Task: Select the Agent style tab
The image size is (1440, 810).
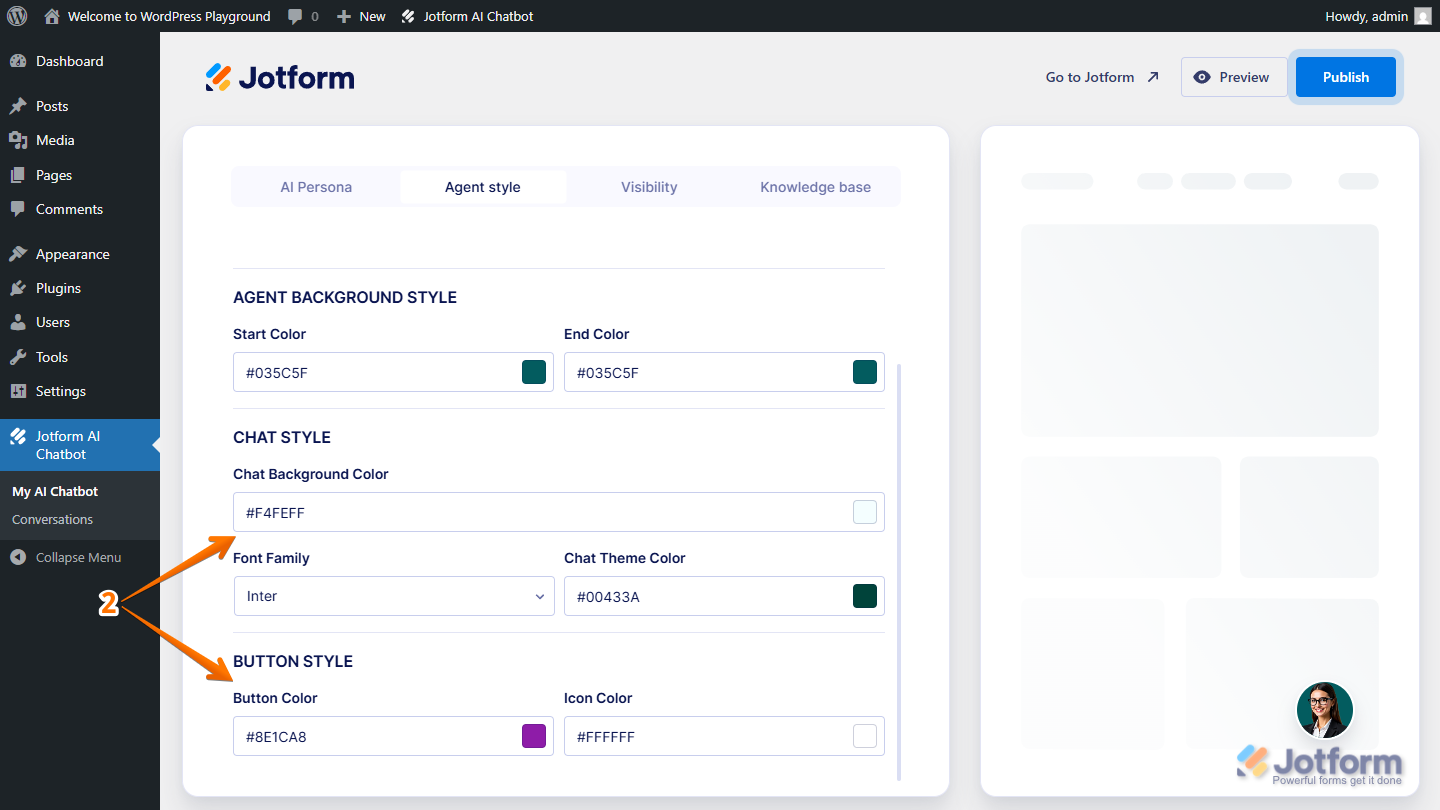Action: click(483, 187)
